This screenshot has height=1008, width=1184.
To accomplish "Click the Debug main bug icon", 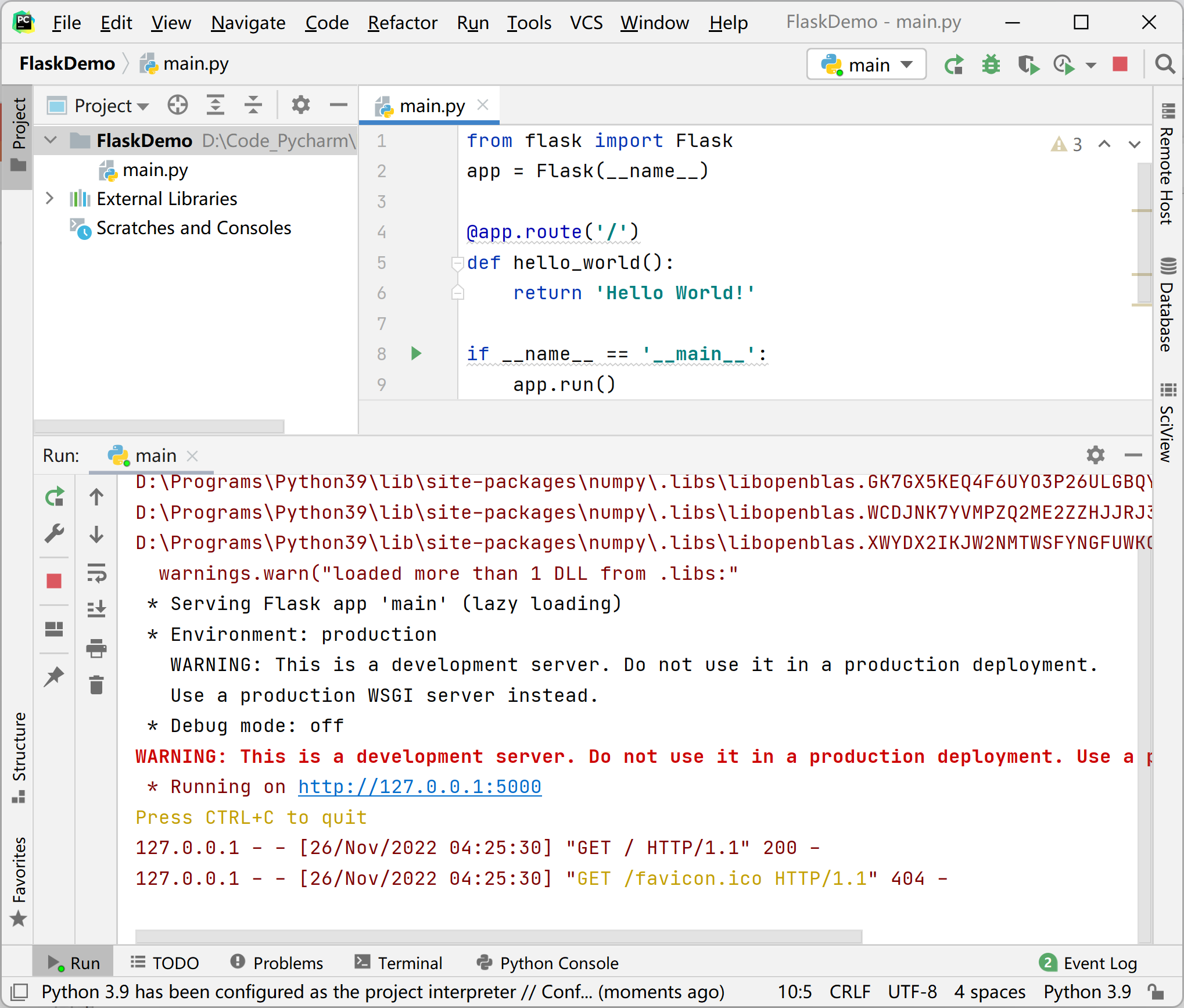I will point(991,64).
